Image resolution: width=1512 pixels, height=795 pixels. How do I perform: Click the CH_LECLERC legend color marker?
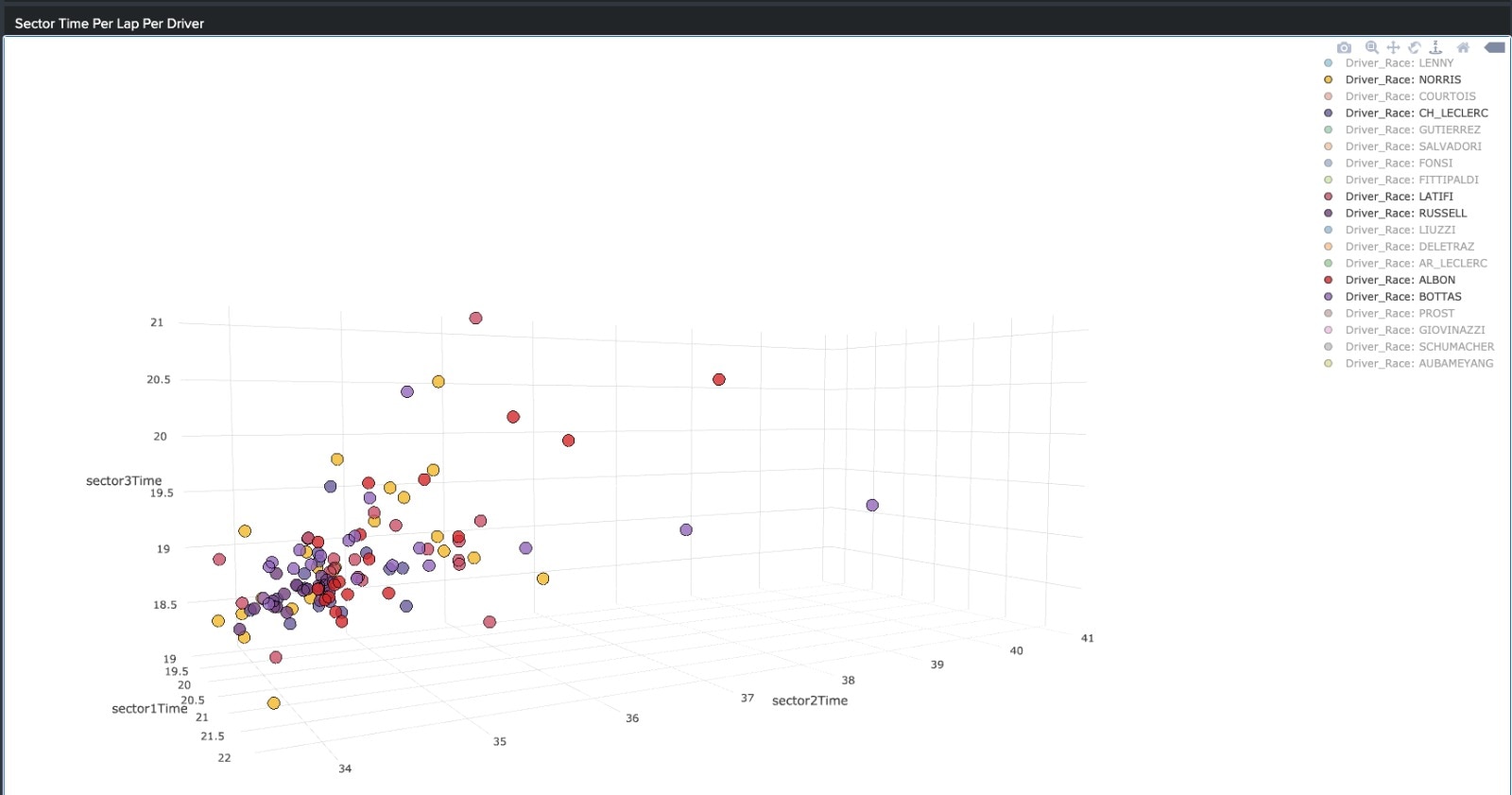coord(1328,113)
